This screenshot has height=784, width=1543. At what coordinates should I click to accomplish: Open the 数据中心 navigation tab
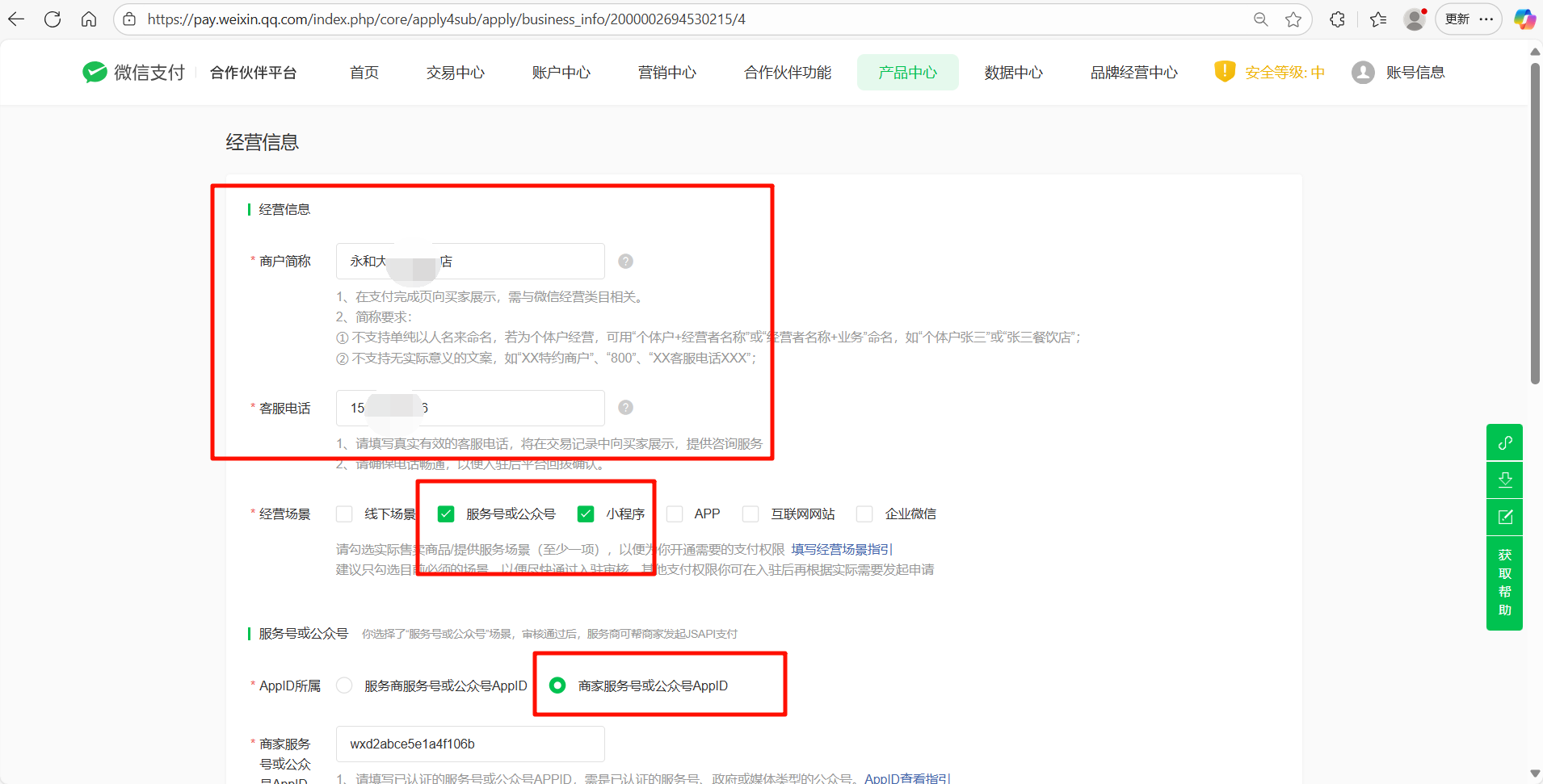click(x=1013, y=73)
